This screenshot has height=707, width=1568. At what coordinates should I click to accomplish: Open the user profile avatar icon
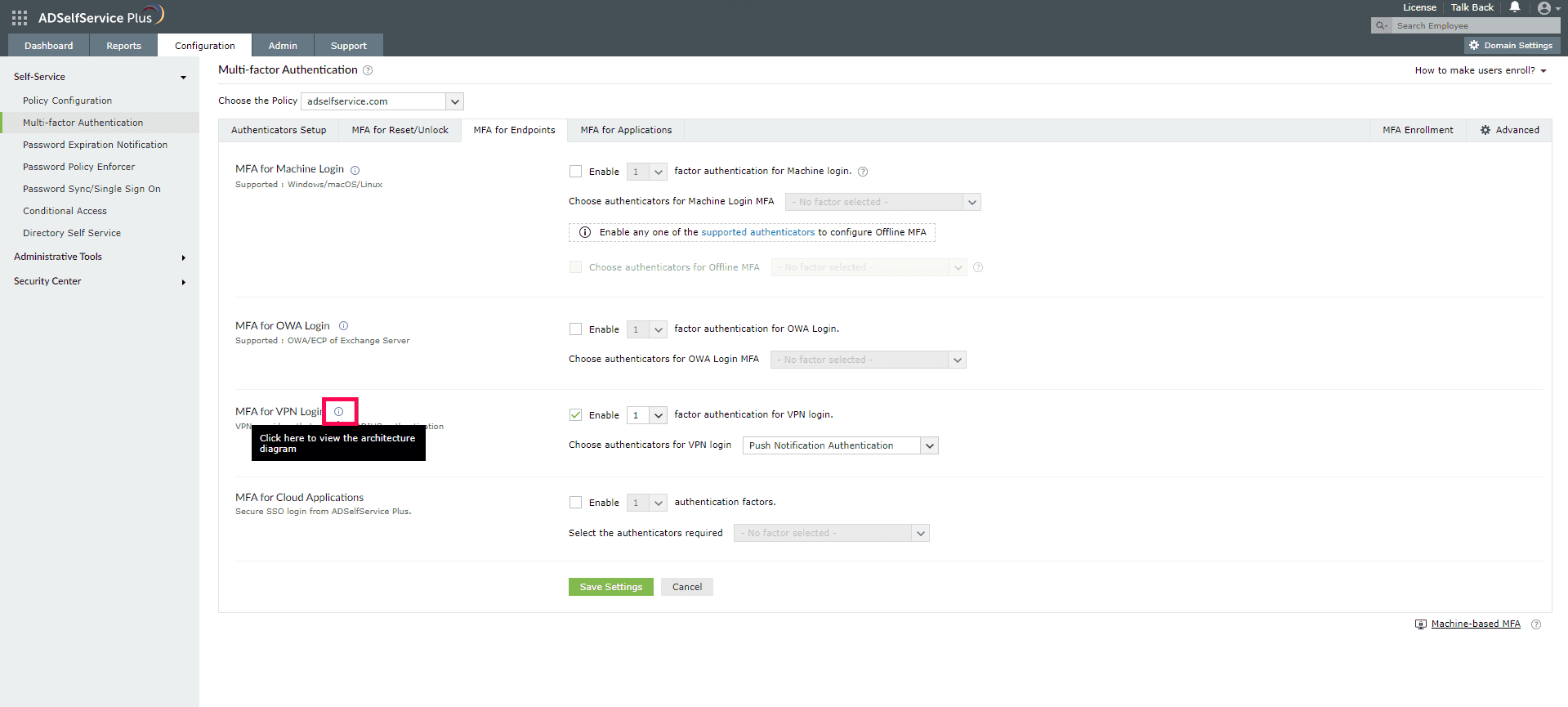1543,8
